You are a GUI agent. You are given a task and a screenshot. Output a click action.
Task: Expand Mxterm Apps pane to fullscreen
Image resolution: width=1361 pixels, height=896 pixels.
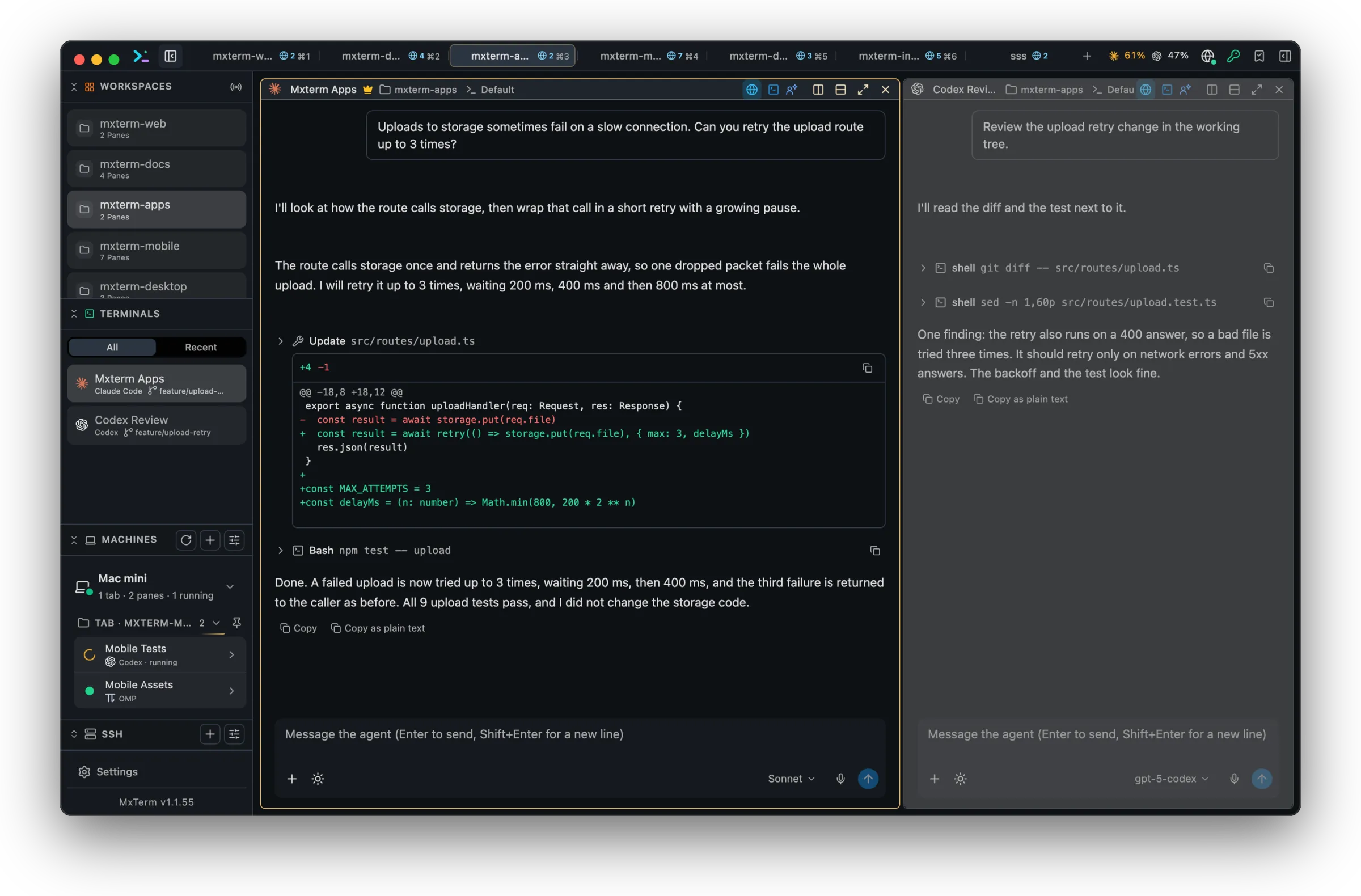pyautogui.click(x=863, y=90)
